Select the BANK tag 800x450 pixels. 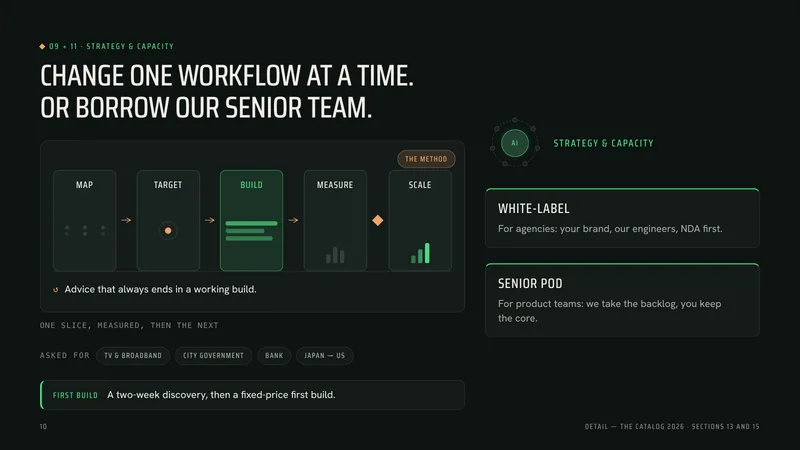pos(274,356)
